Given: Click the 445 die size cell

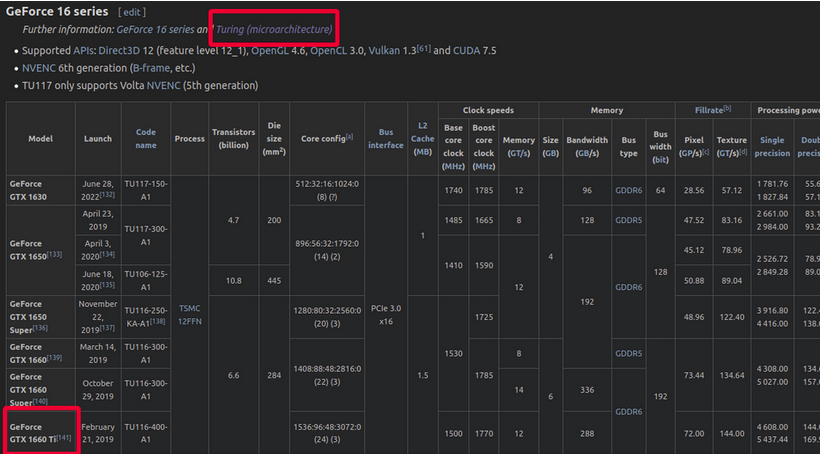Looking at the screenshot, I should pos(274,280).
